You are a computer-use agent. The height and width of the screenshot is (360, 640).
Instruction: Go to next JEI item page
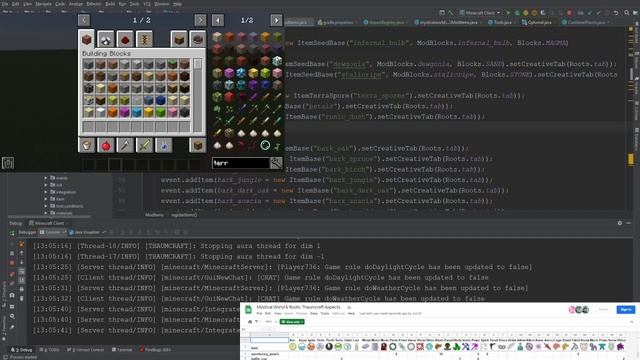click(x=276, y=20)
